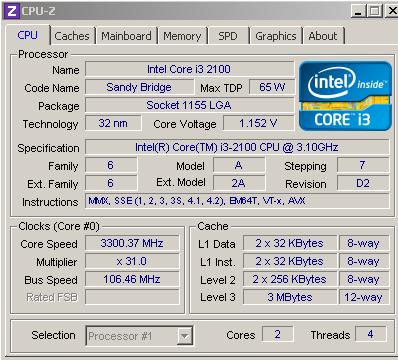
Task: Click the Stepping value '7'
Action: point(363,165)
